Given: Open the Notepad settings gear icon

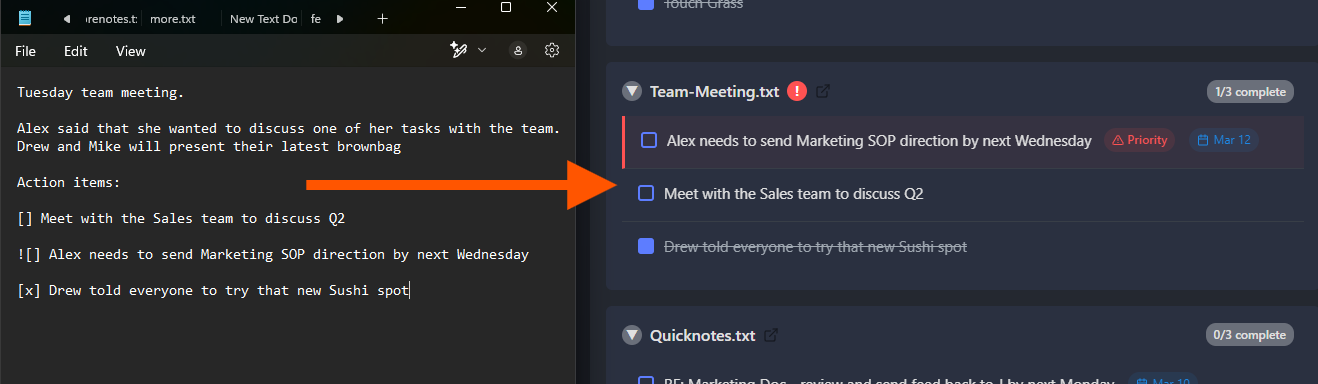Looking at the screenshot, I should coord(551,50).
